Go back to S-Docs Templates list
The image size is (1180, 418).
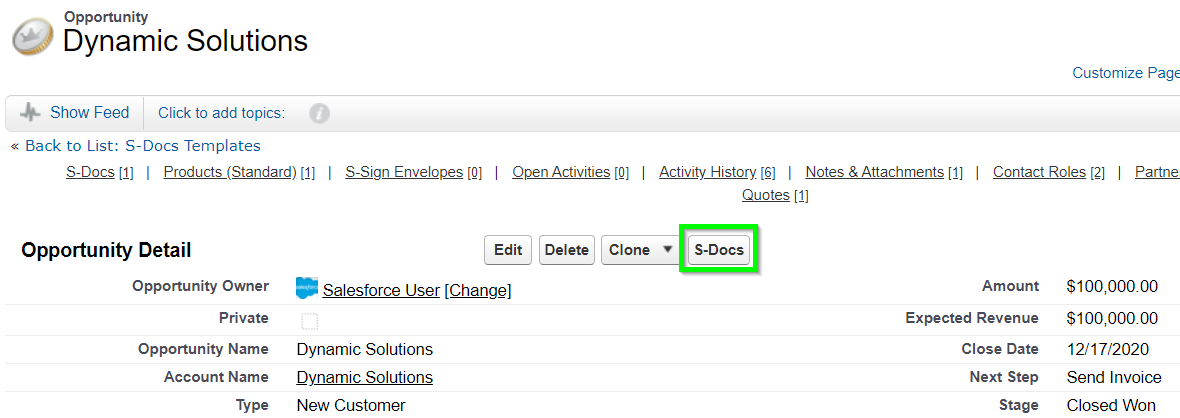[x=143, y=146]
